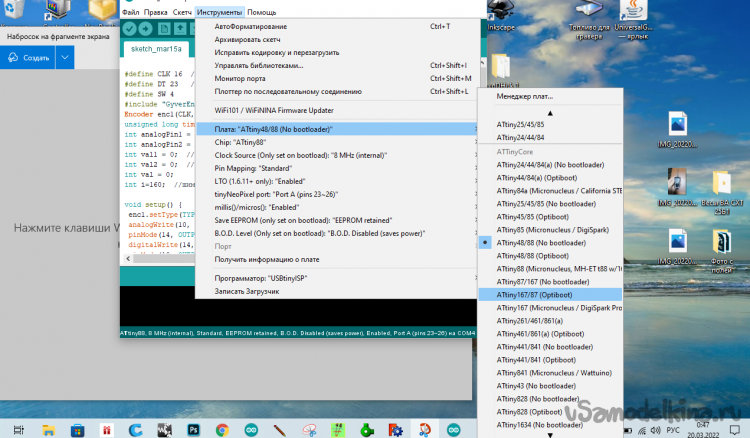Screen dimensions: 750x438
Task: Pick ATtiny85 (Micronucleus / DigiSpark) board
Action: coord(556,228)
